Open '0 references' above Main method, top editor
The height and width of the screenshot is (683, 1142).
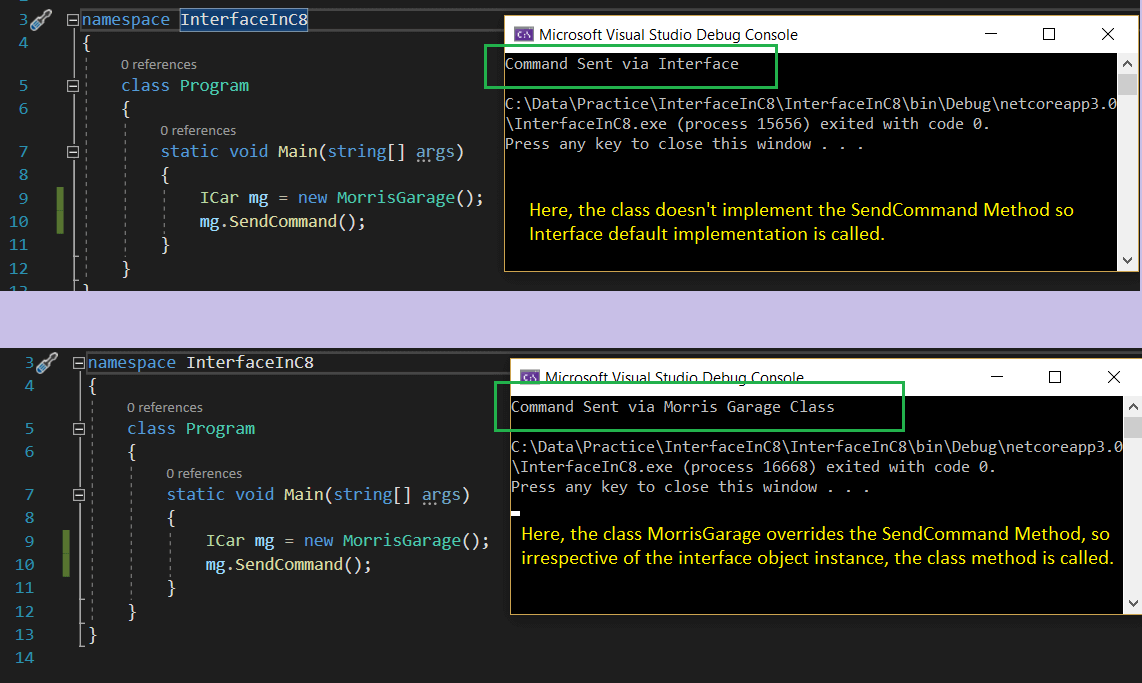(x=198, y=130)
